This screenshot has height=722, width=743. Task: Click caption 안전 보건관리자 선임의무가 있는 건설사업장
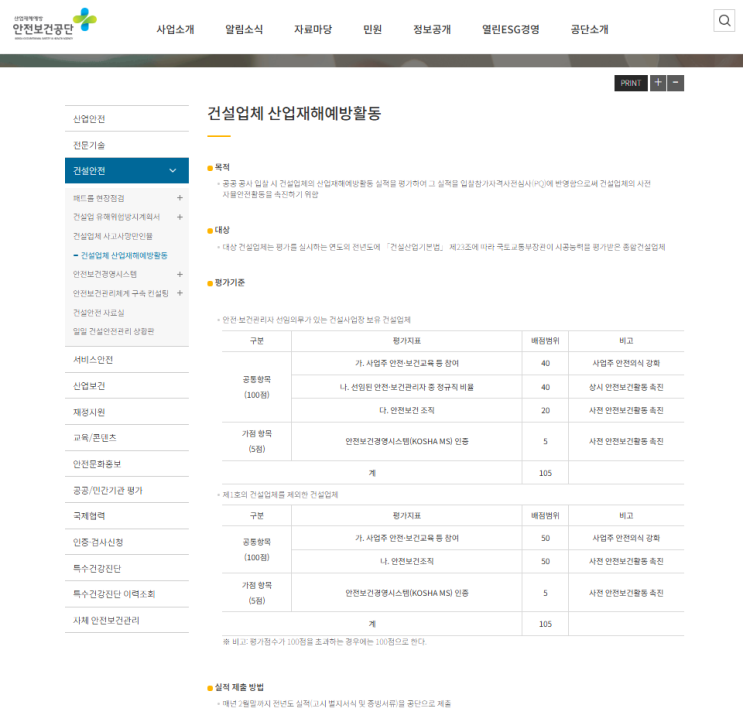click(x=317, y=320)
